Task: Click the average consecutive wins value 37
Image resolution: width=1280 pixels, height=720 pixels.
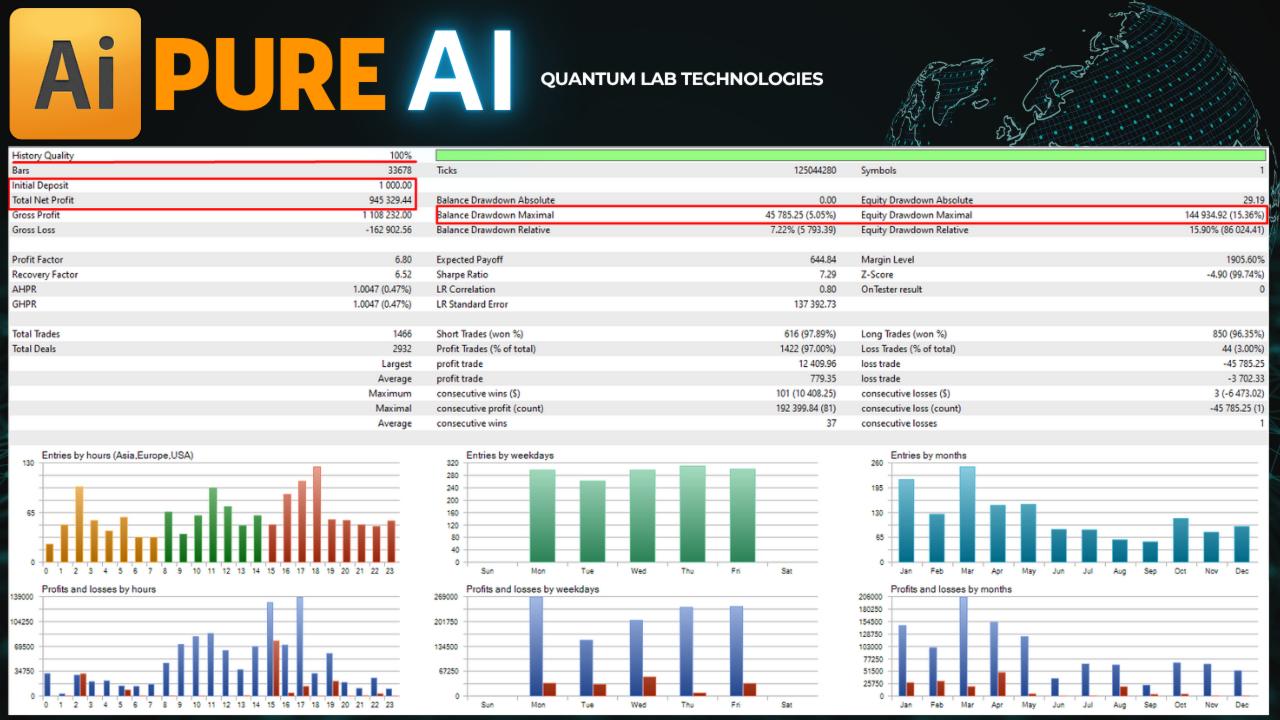Action: 832,423
